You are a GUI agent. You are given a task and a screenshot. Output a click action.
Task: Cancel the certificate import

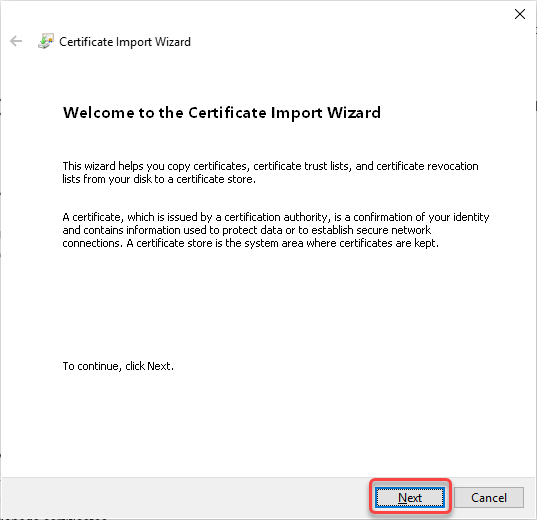point(489,497)
